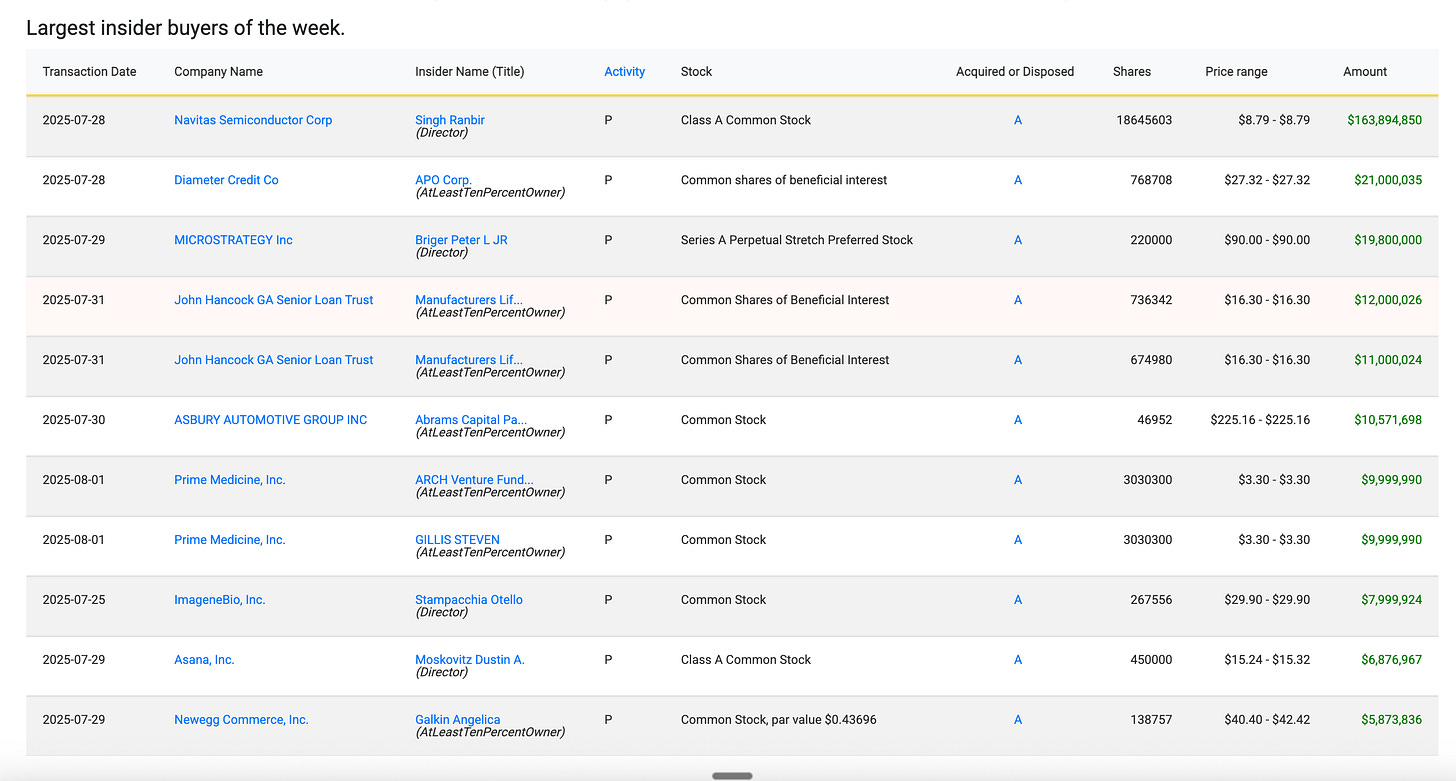Click the Shares column header
This screenshot has width=1456, height=781.
(1132, 72)
